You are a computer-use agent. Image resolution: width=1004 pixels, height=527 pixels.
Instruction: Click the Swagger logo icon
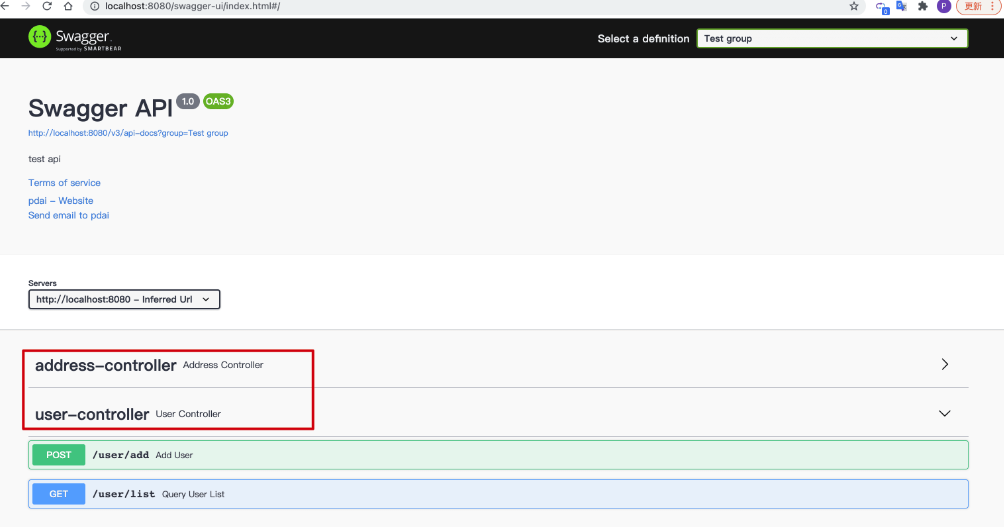click(x=40, y=38)
